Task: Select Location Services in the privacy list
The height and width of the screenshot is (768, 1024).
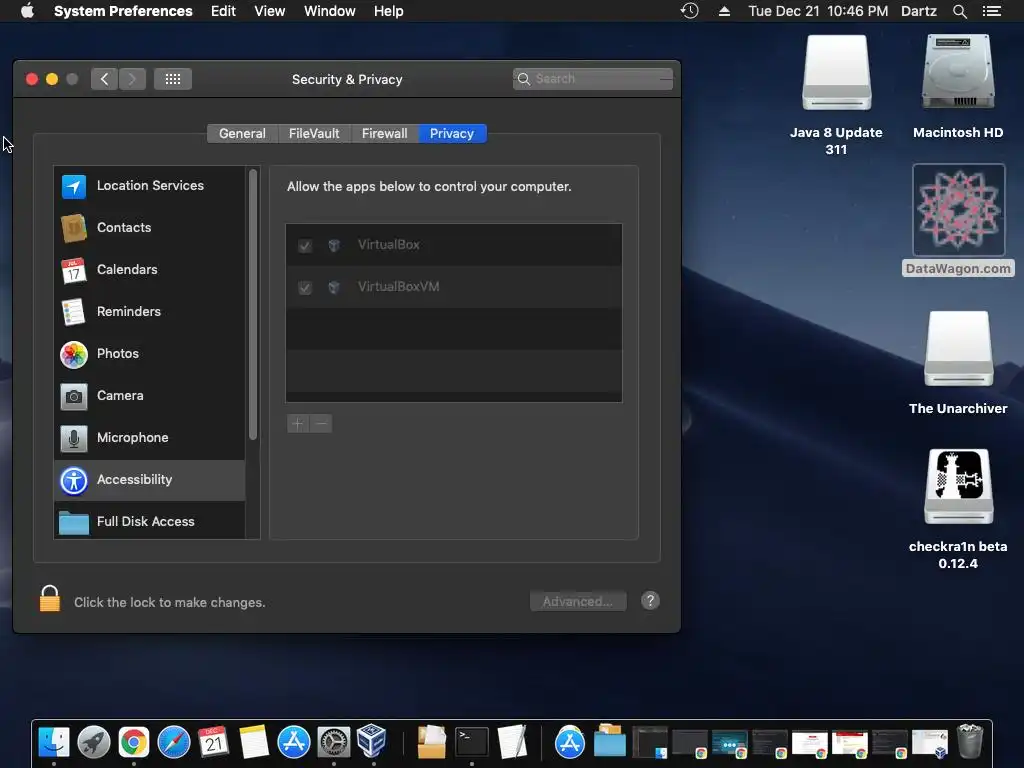Action: 150,185
